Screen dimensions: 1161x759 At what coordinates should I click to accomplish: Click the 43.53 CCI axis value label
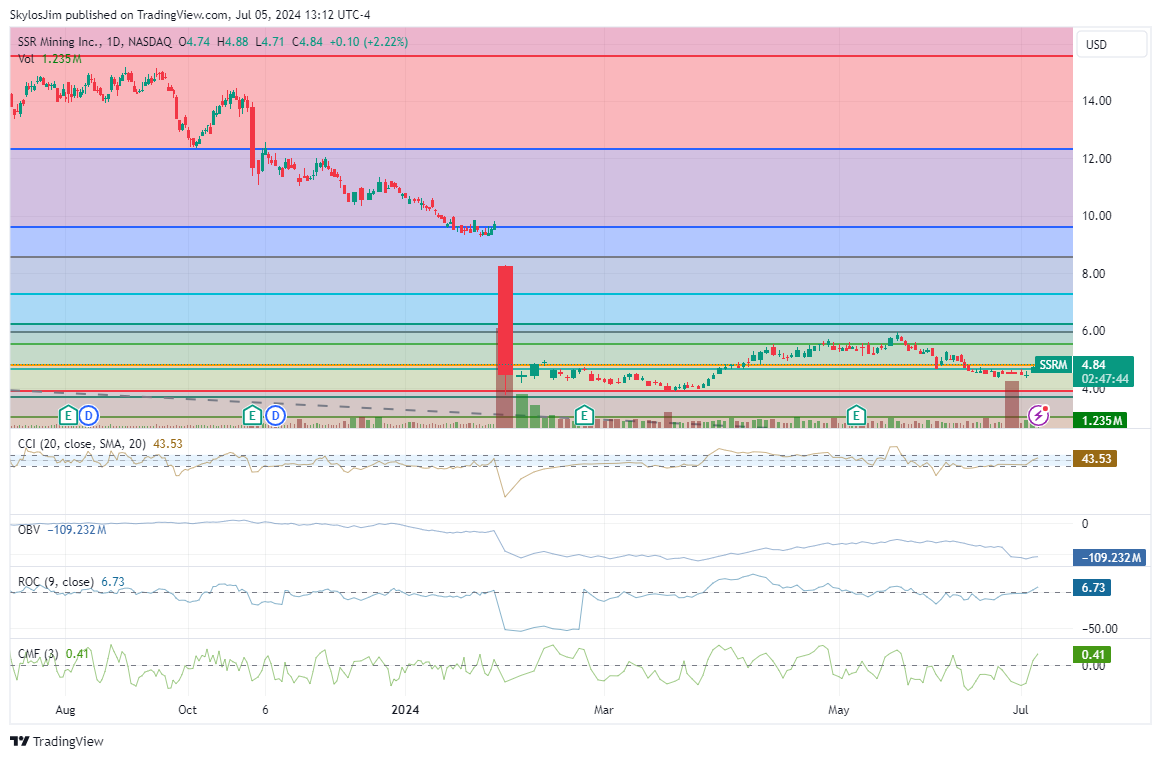1096,459
